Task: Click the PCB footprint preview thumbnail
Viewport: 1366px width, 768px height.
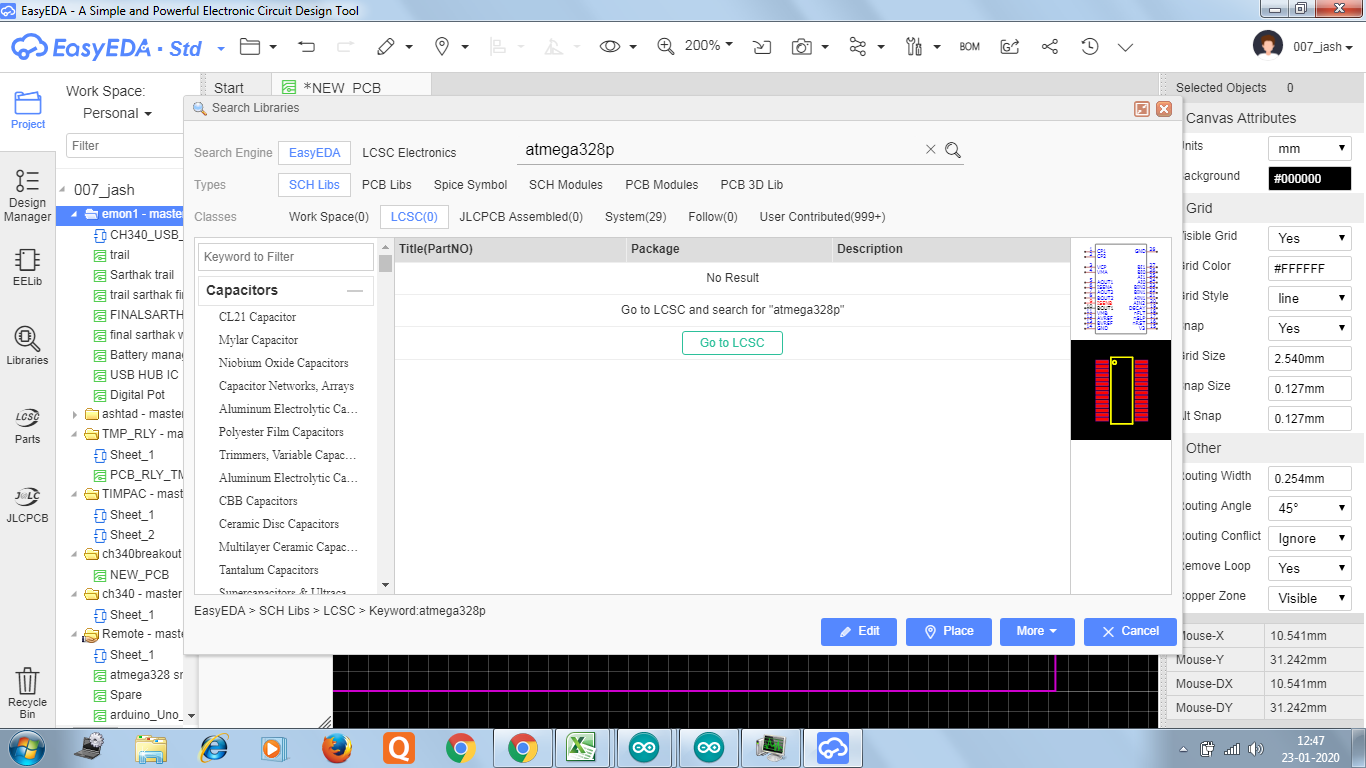Action: click(x=1120, y=390)
